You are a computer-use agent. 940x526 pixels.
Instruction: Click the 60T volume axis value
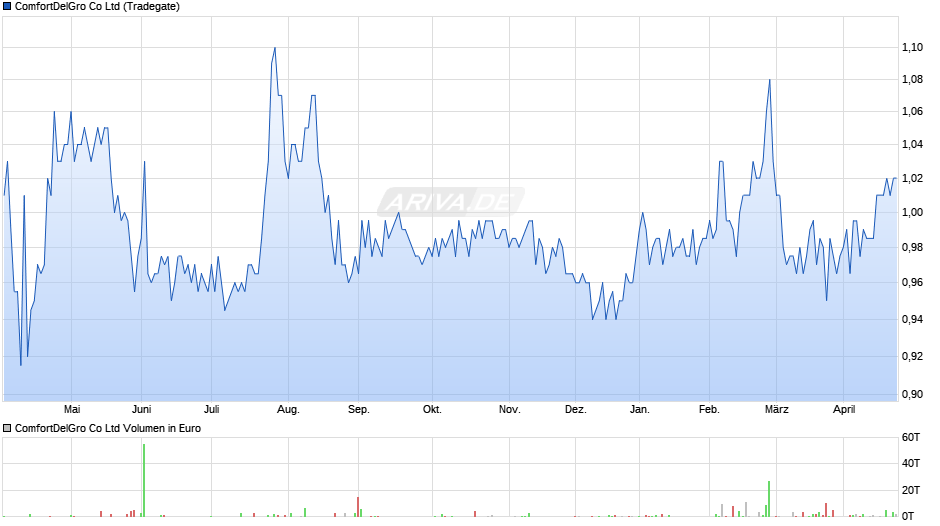tap(911, 438)
